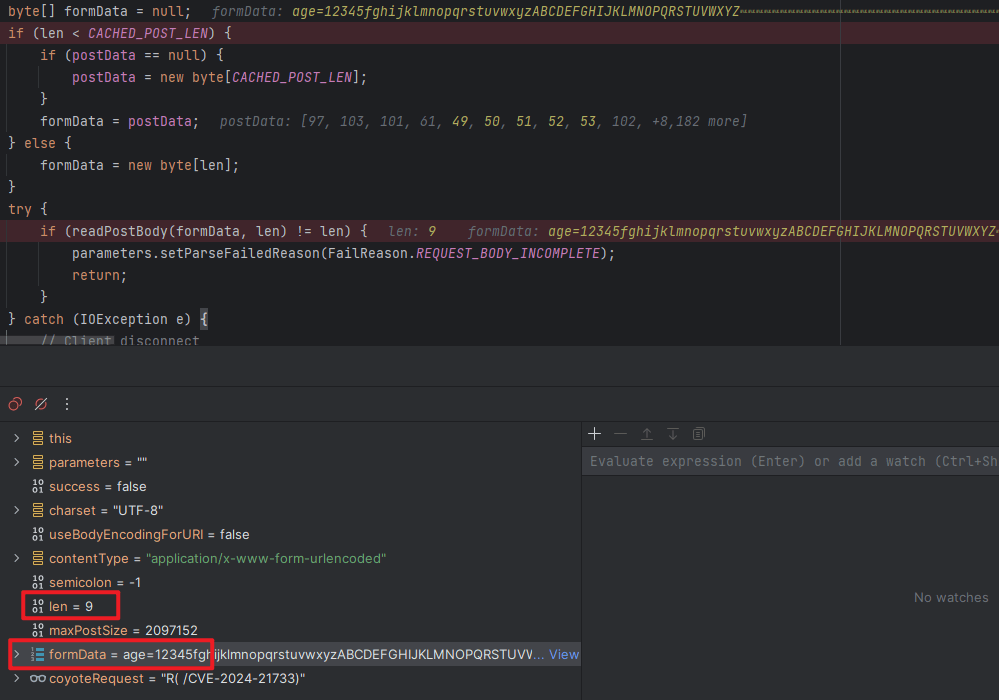Click the this object icon
The height and width of the screenshot is (700, 999).
38,438
